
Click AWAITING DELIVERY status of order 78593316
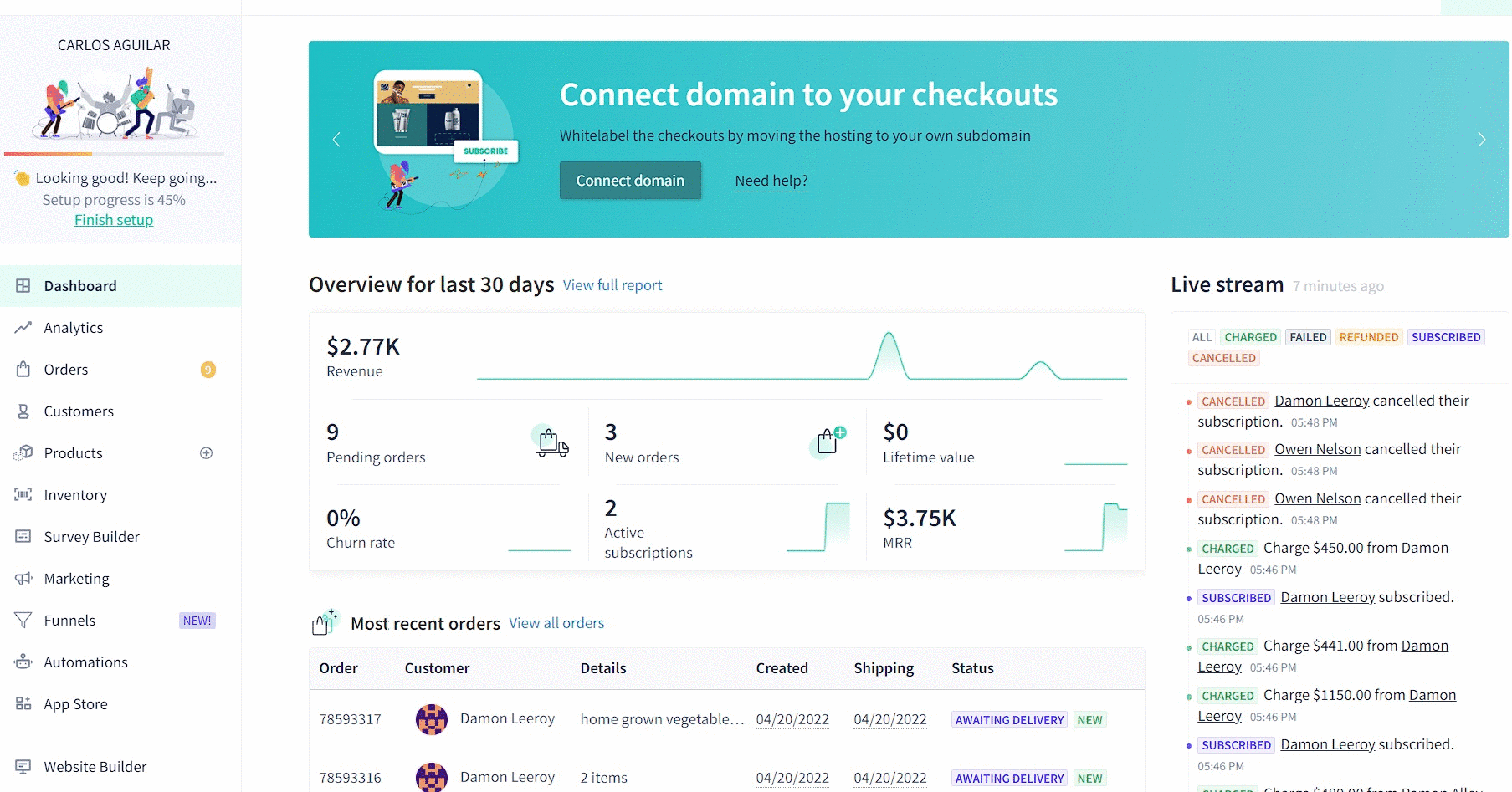(1009, 779)
